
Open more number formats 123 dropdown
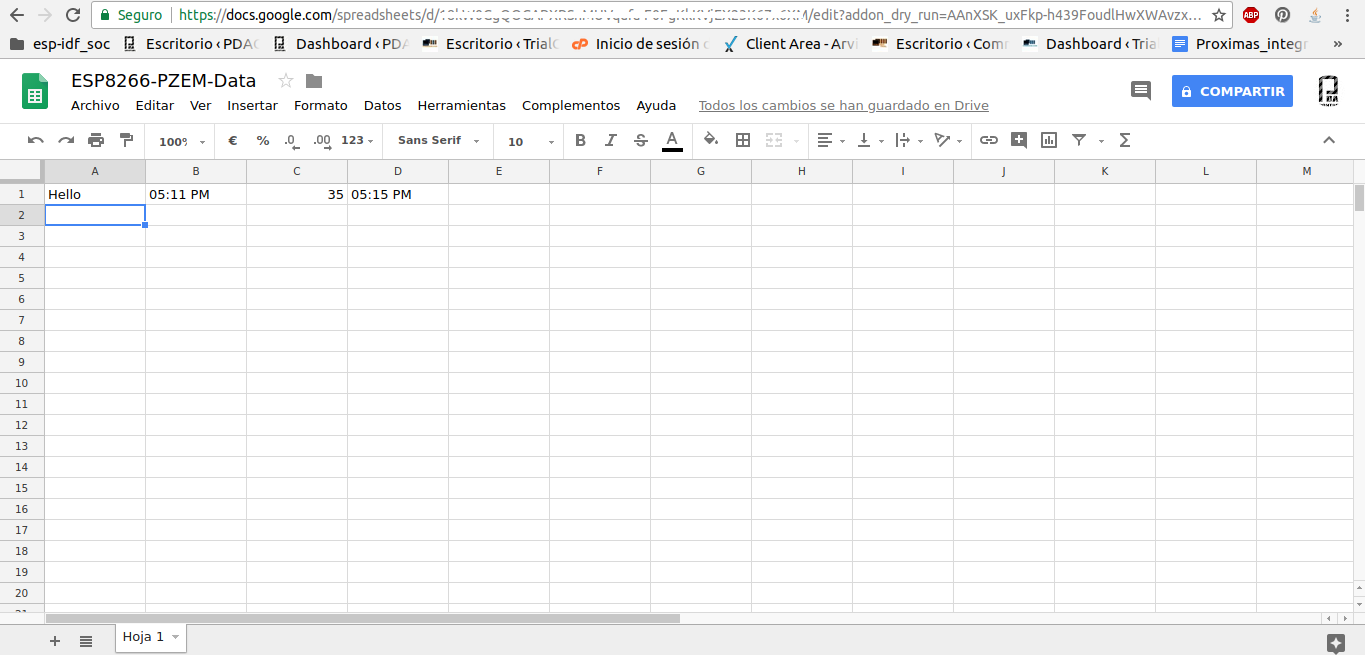[x=357, y=140]
